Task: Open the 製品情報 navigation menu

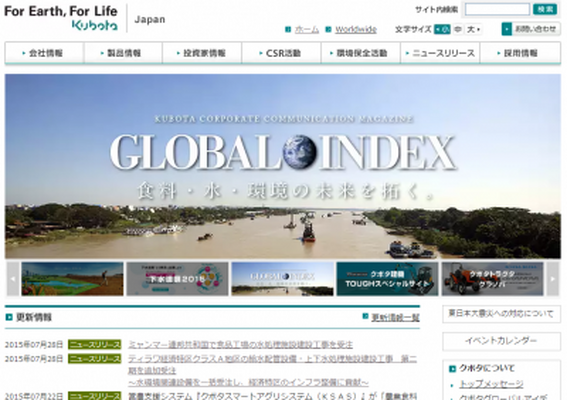Action: point(123,53)
